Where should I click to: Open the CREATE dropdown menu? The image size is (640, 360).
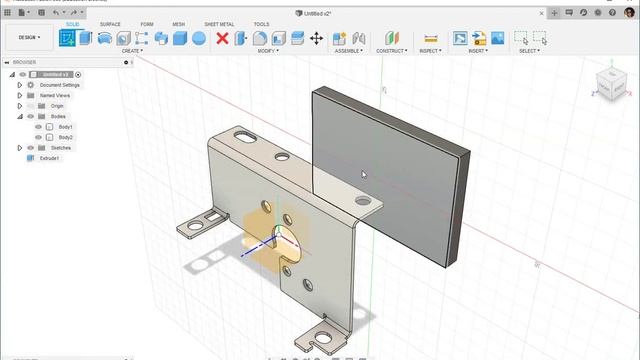(132, 51)
